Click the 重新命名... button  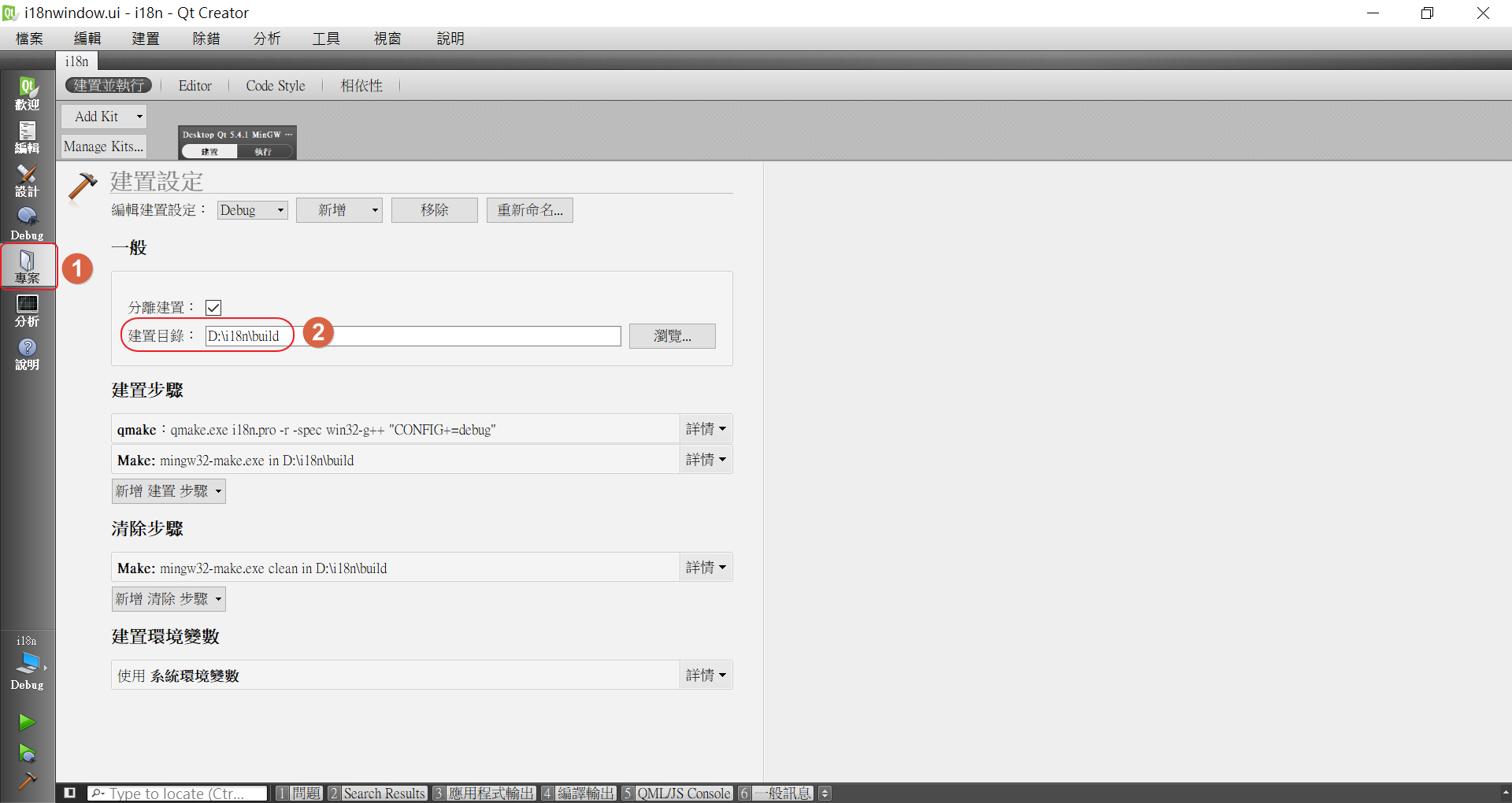530,210
